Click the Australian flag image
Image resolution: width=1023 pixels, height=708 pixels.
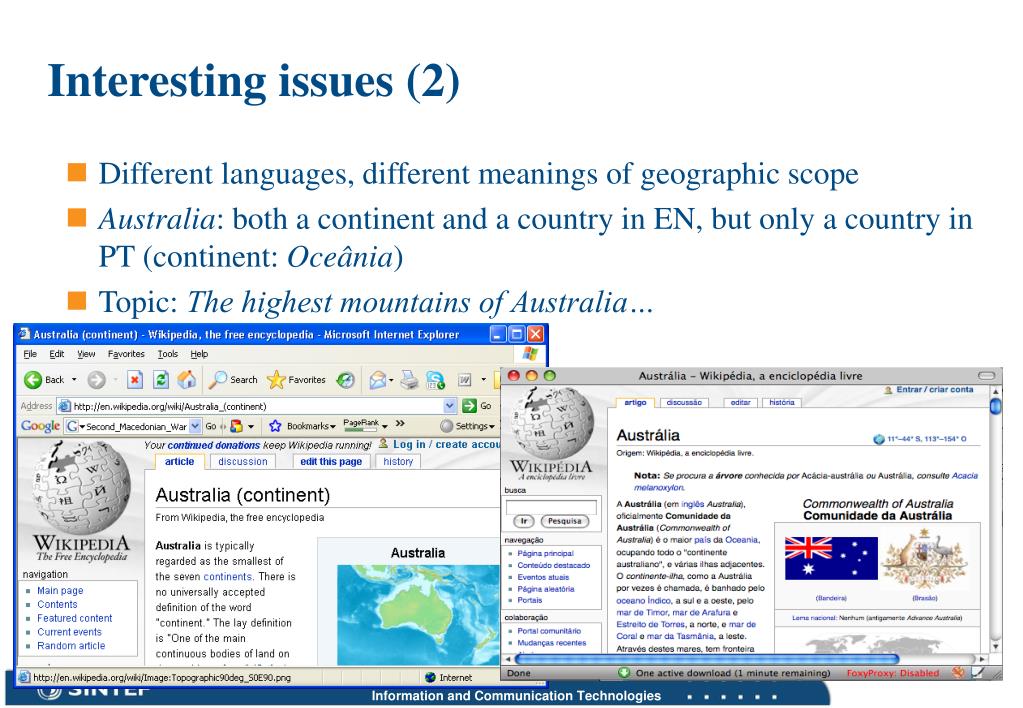tap(831, 558)
